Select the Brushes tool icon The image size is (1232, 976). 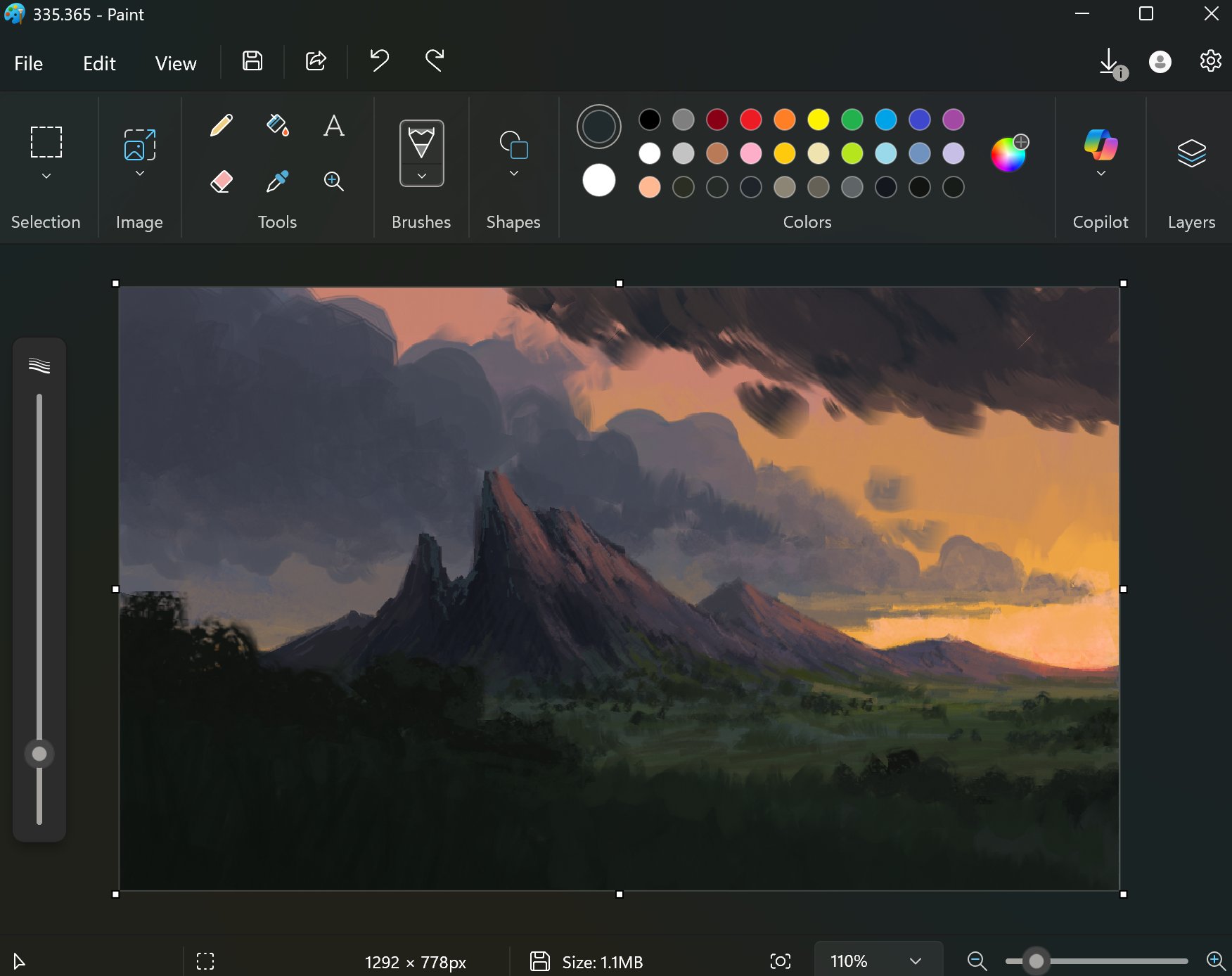coord(421,143)
